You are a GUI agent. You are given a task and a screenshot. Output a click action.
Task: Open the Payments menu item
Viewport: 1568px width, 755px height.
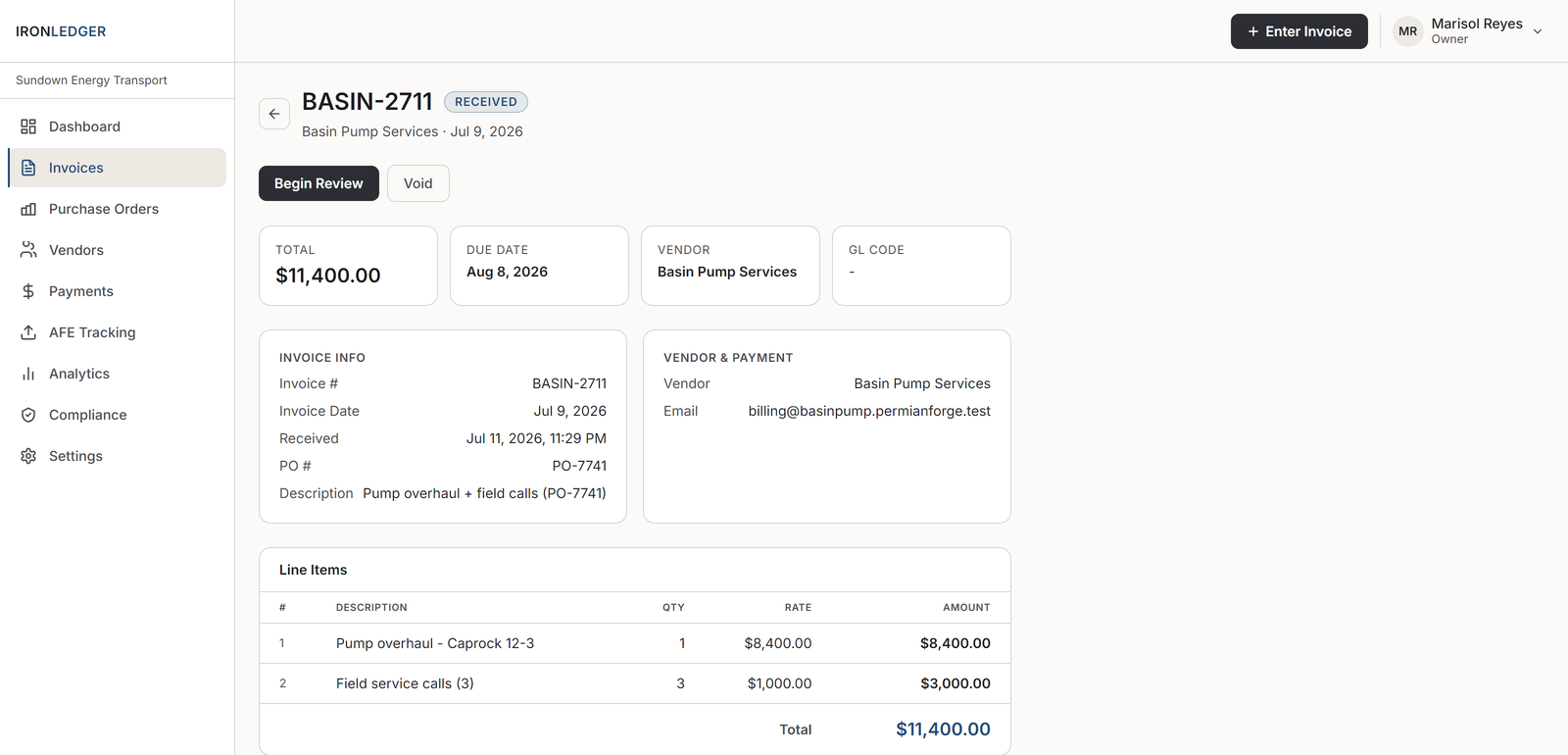point(118,291)
